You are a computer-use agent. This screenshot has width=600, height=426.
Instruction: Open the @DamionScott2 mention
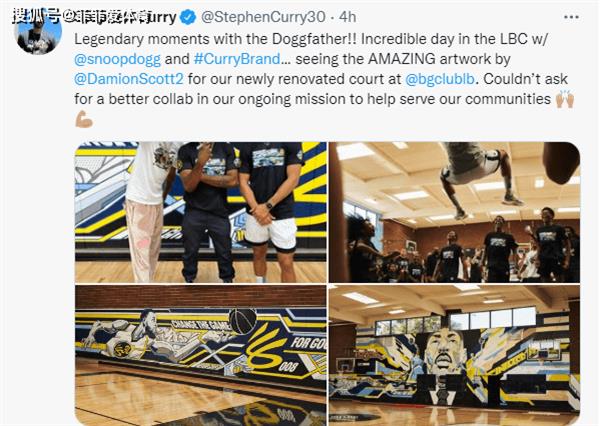[129, 79]
